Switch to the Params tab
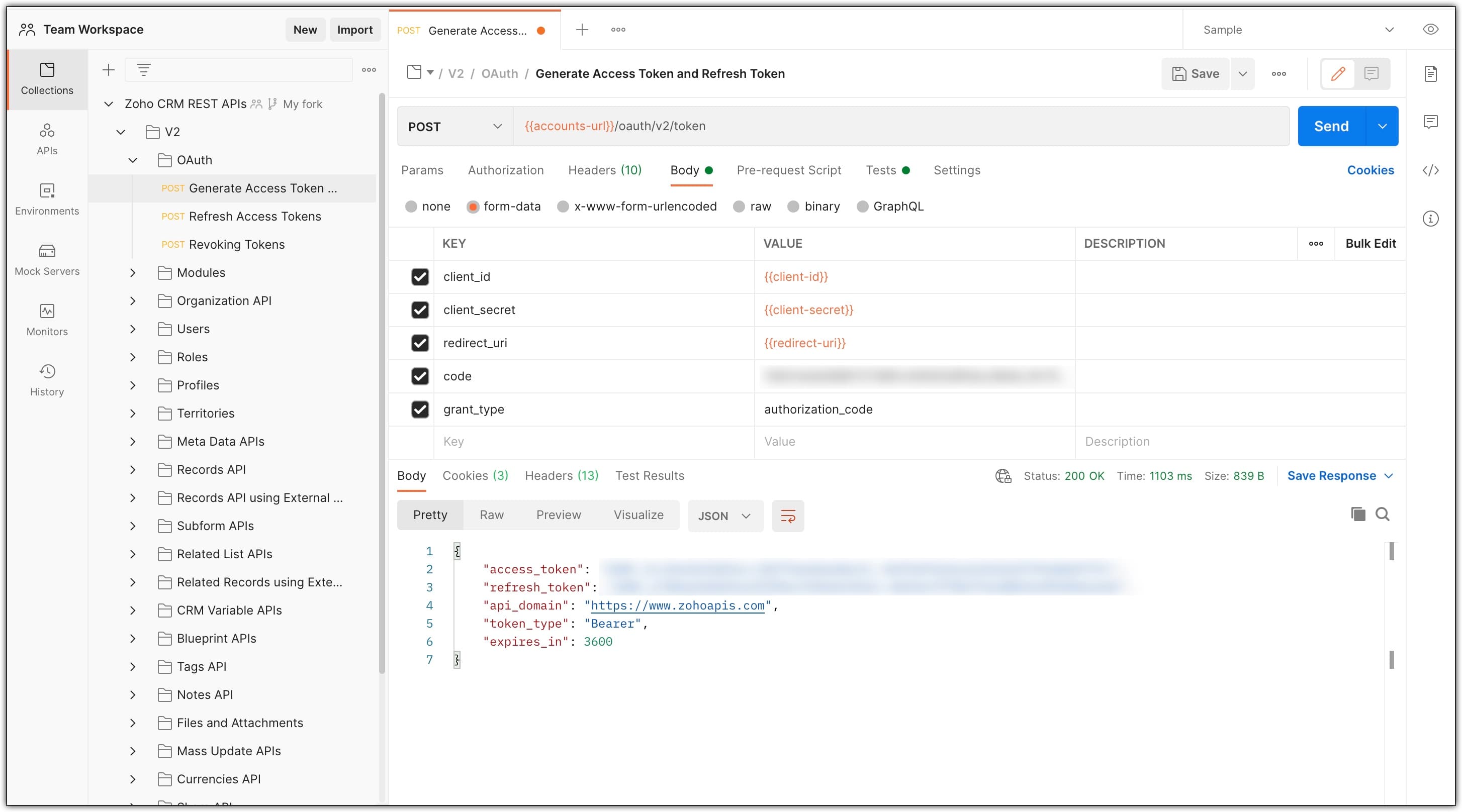 click(422, 170)
